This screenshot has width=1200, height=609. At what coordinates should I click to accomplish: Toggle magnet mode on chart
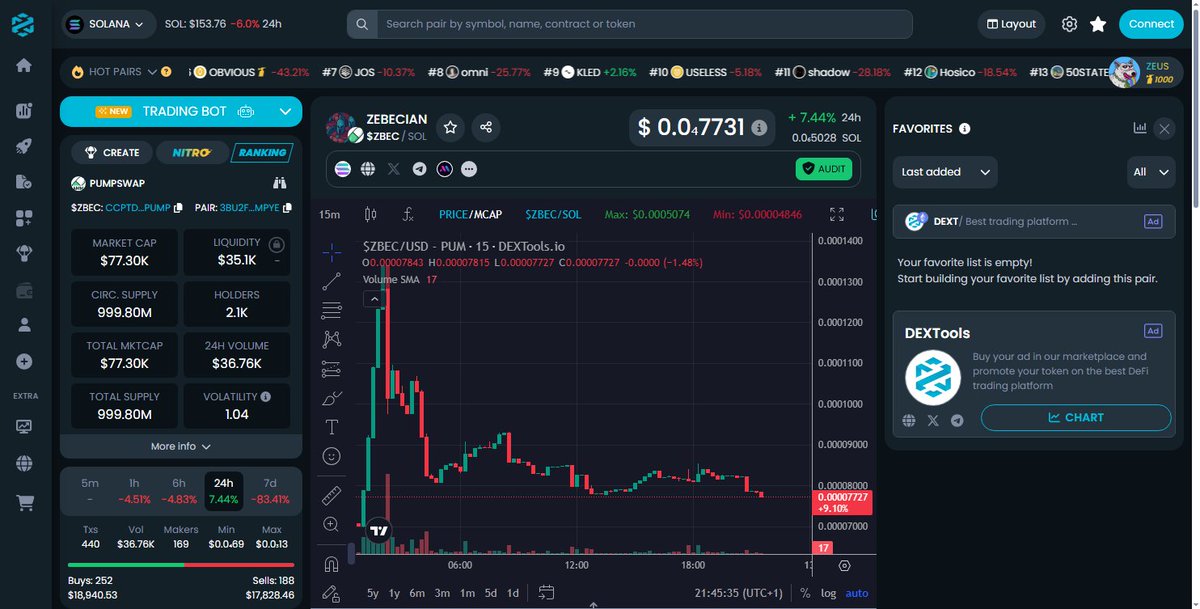point(331,565)
